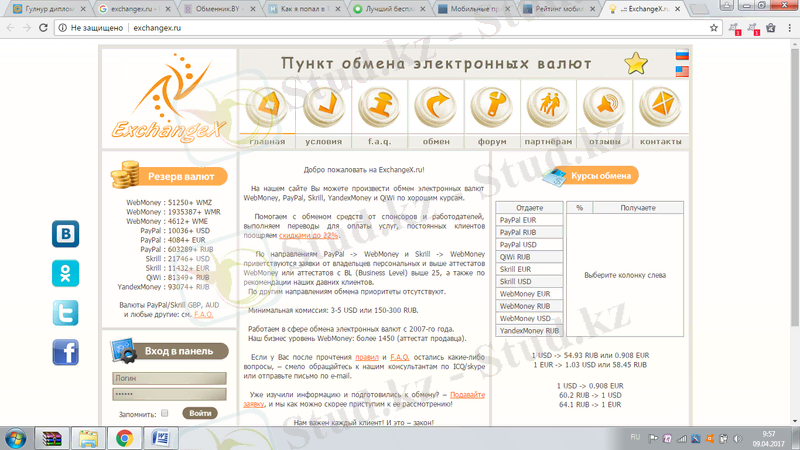The width and height of the screenshot is (800, 450).
Task: Open the Odnoklassniki social share button
Action: coord(65,273)
